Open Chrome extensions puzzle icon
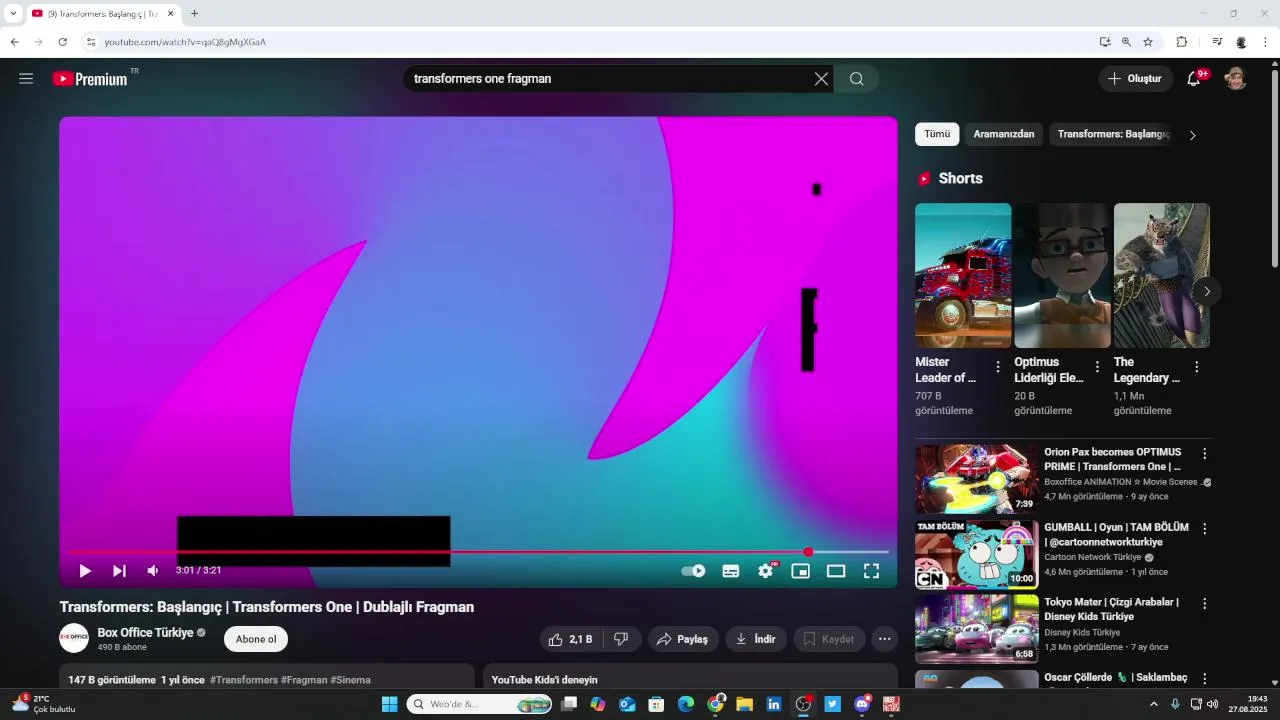 coord(1181,42)
